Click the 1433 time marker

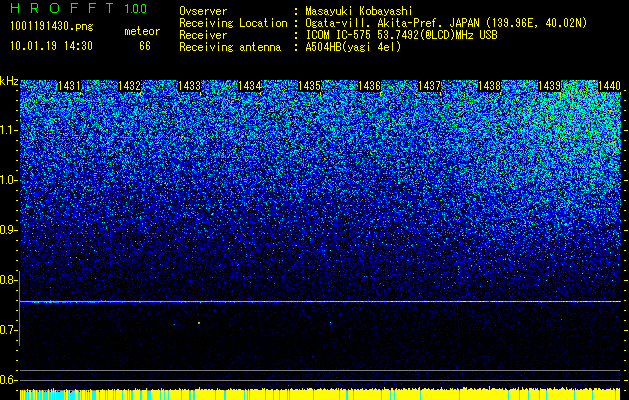point(189,86)
